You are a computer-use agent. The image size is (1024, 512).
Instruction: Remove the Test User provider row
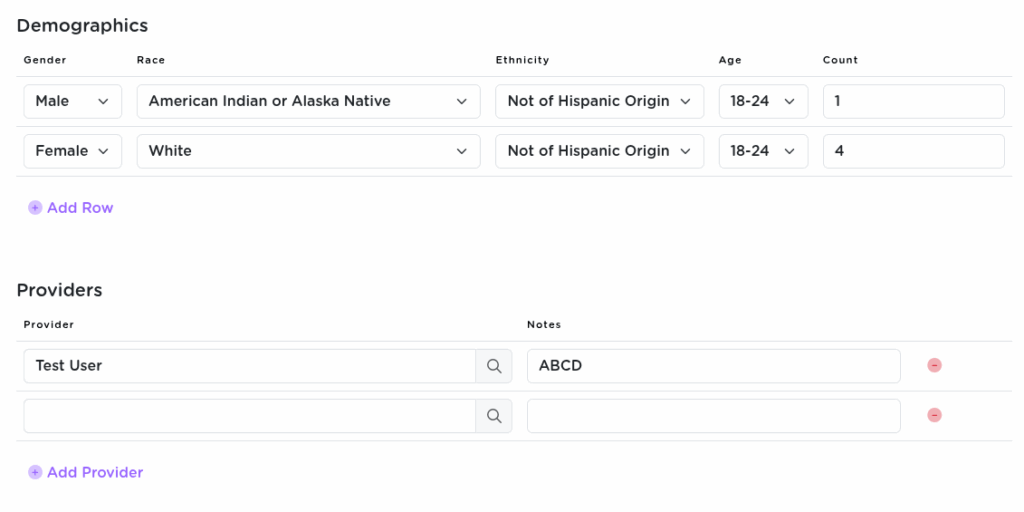935,366
